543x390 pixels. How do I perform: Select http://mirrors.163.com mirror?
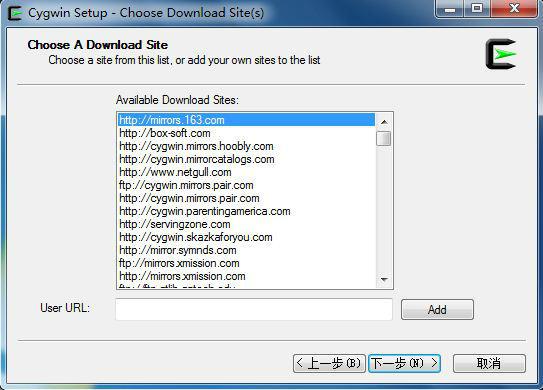(x=246, y=120)
